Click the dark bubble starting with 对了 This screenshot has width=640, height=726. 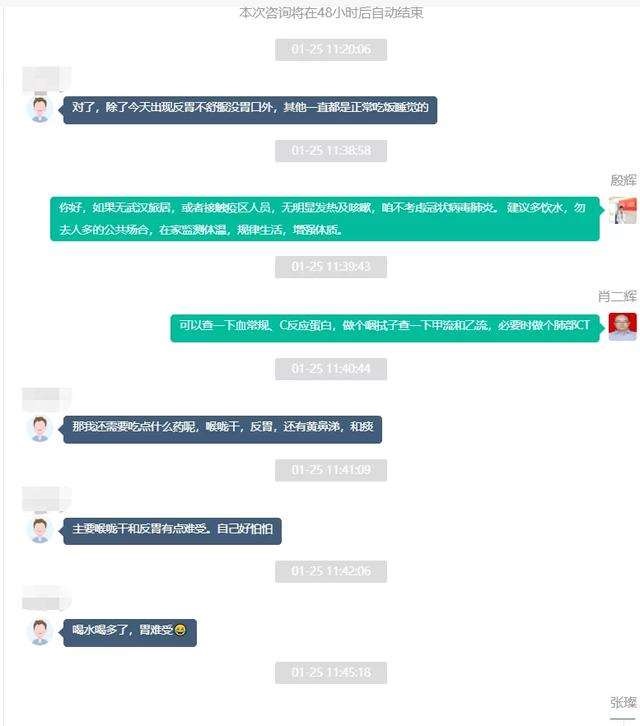point(250,110)
